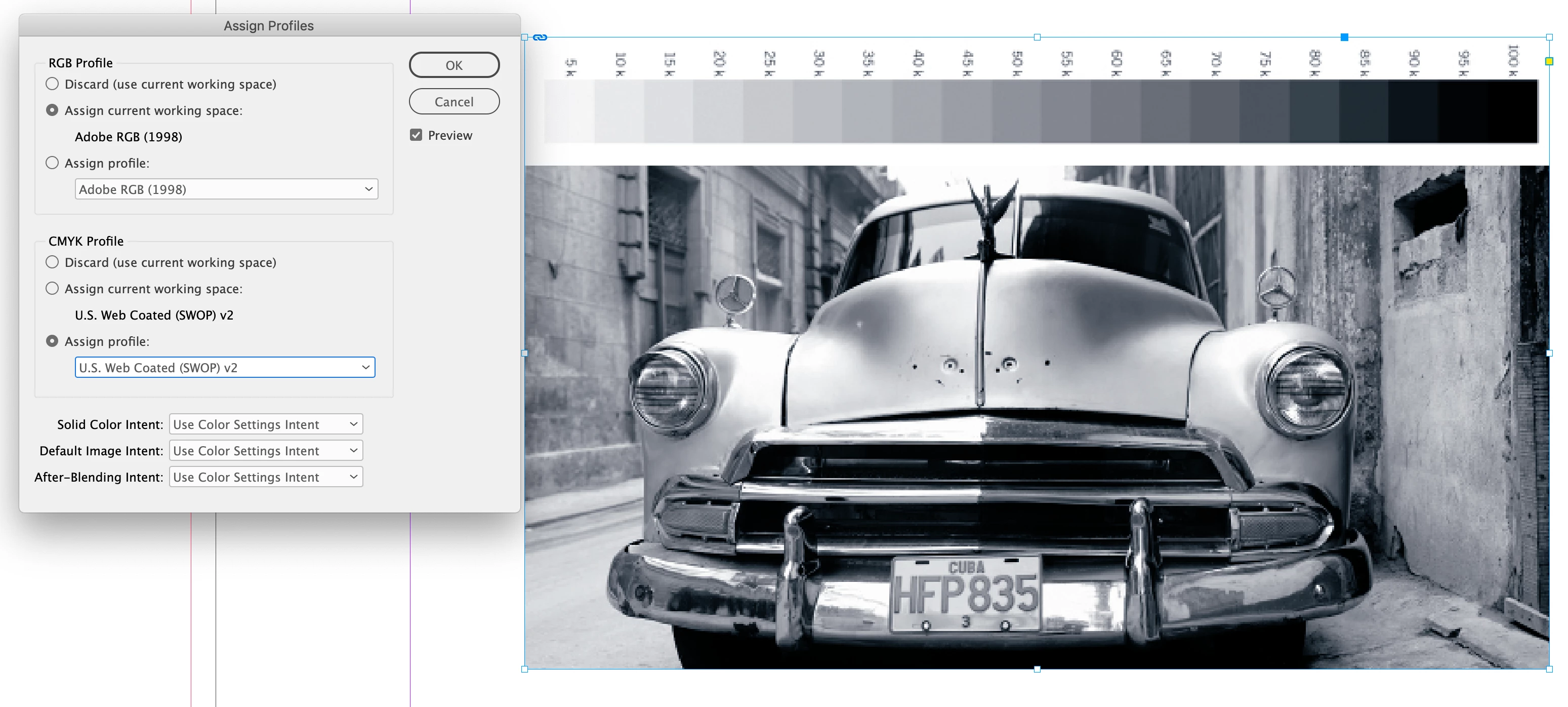Expand the Solid Color Intent dropdown
Screen dimensions: 1568x707
(265, 424)
